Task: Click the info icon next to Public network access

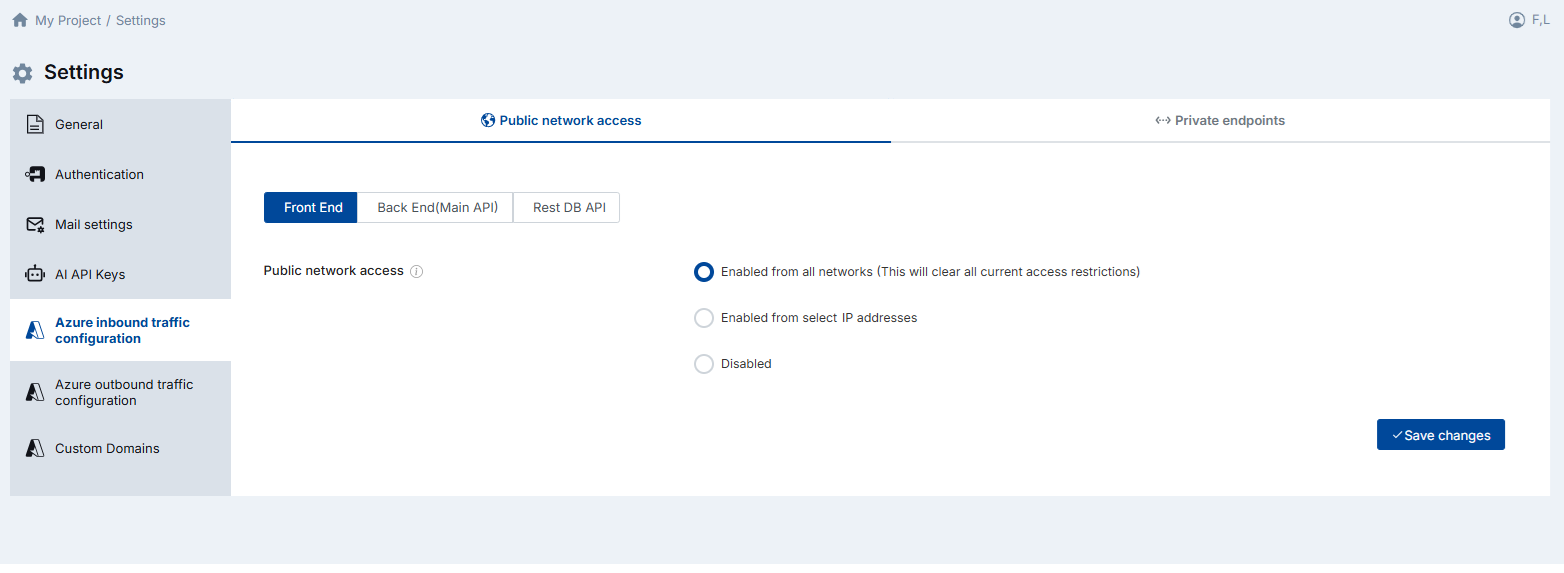Action: tap(417, 271)
